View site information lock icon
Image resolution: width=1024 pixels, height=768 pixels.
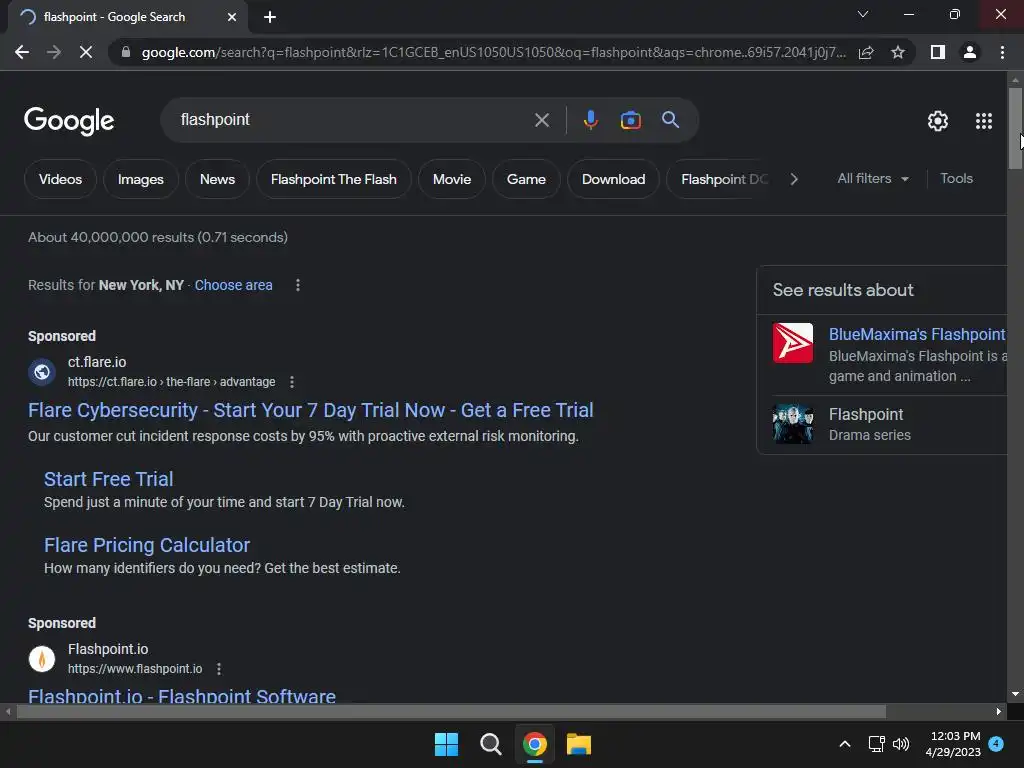(x=126, y=52)
